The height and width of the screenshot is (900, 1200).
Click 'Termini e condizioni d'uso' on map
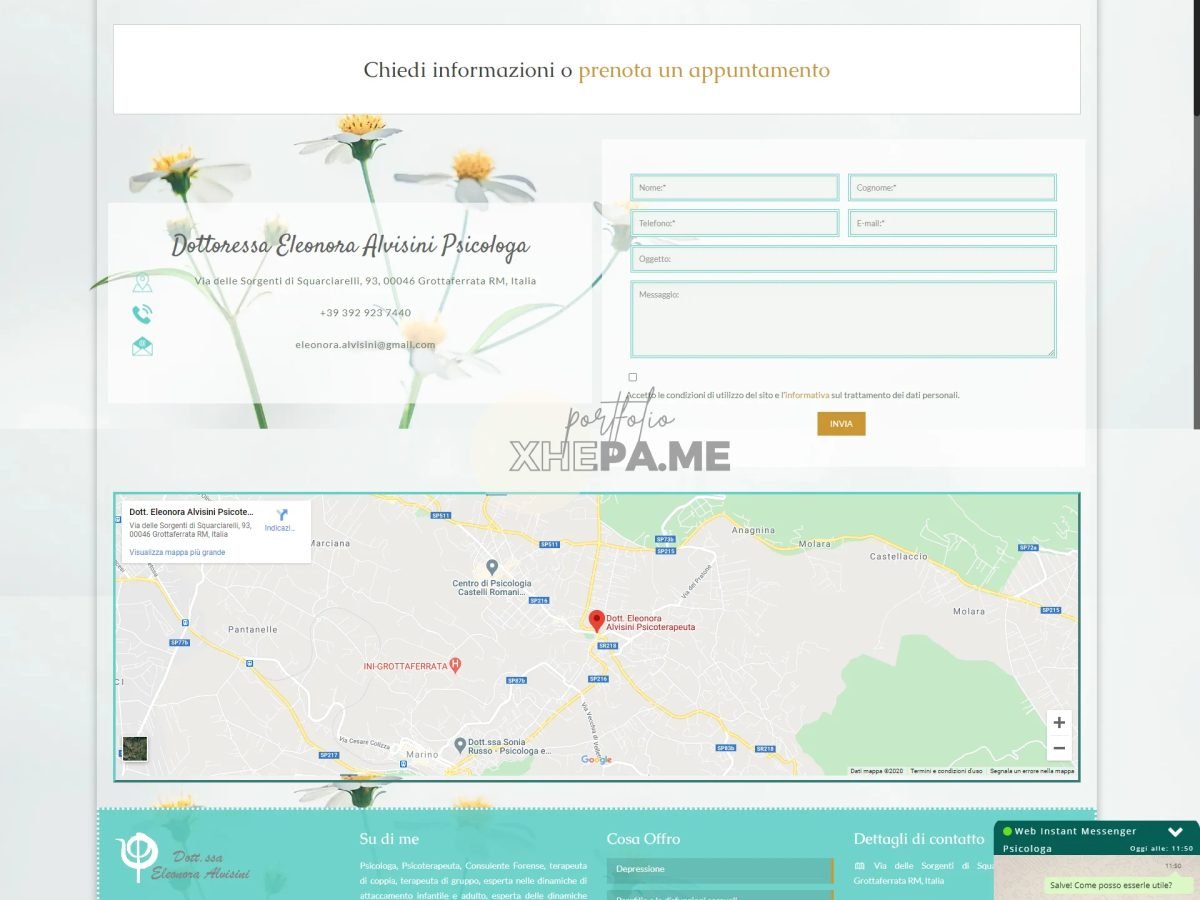(946, 771)
